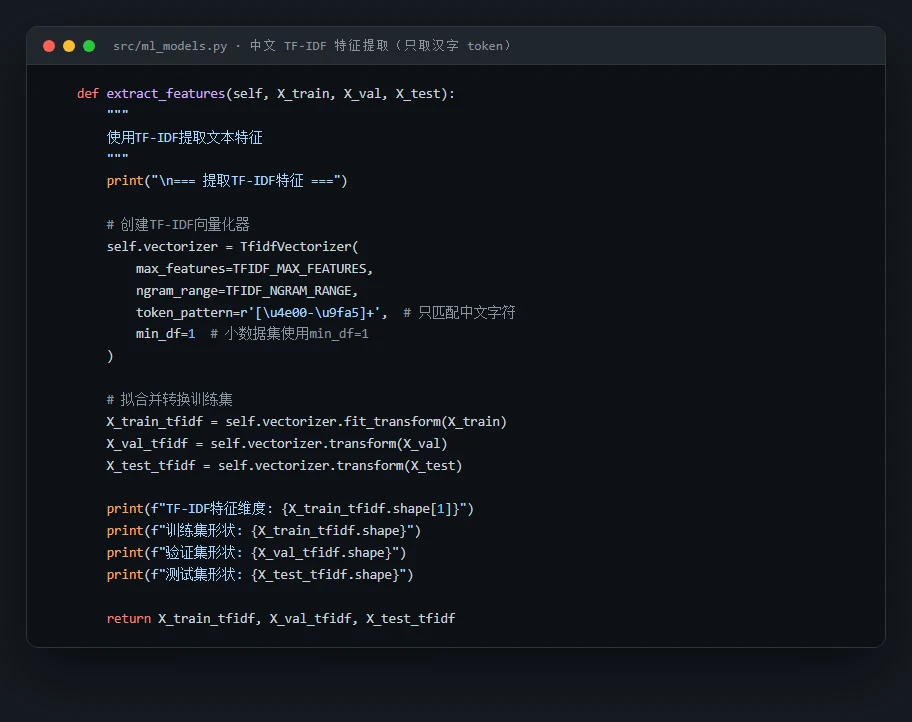Click max_features=TFIDF_MAX_FEATURES line

[254, 269]
